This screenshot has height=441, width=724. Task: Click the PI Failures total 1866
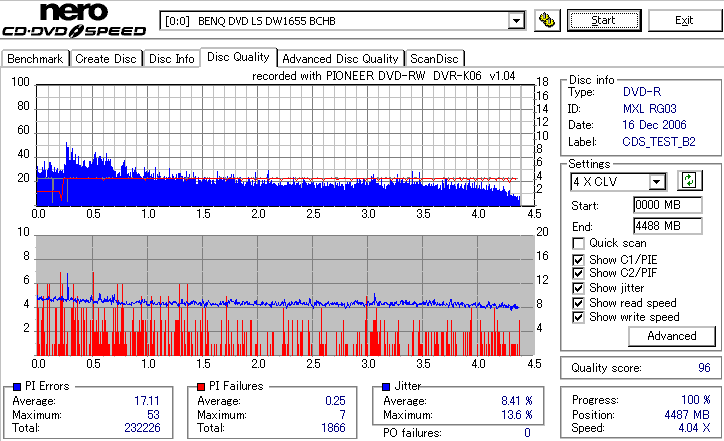333,428
